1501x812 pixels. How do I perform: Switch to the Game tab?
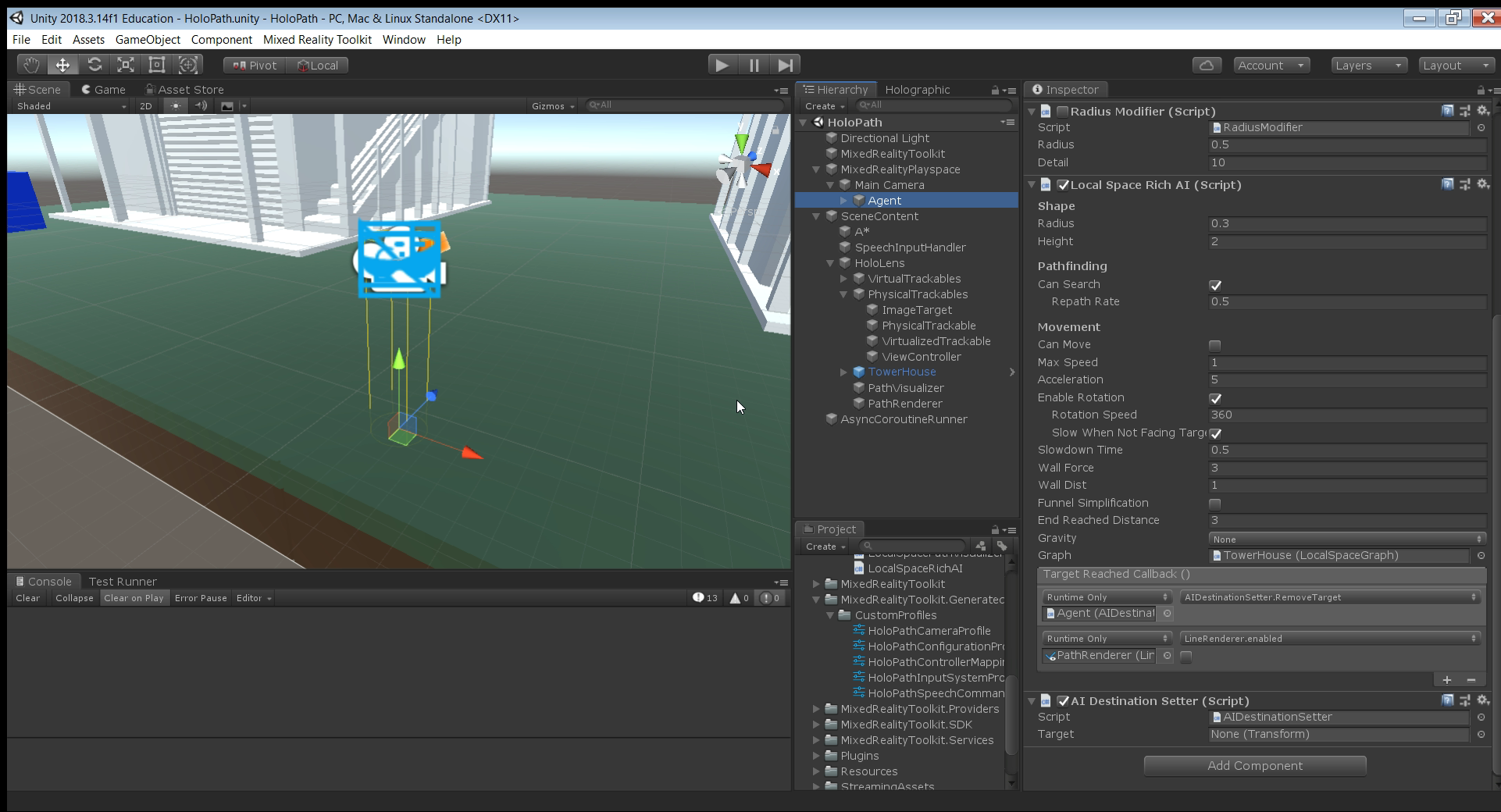[x=103, y=90]
